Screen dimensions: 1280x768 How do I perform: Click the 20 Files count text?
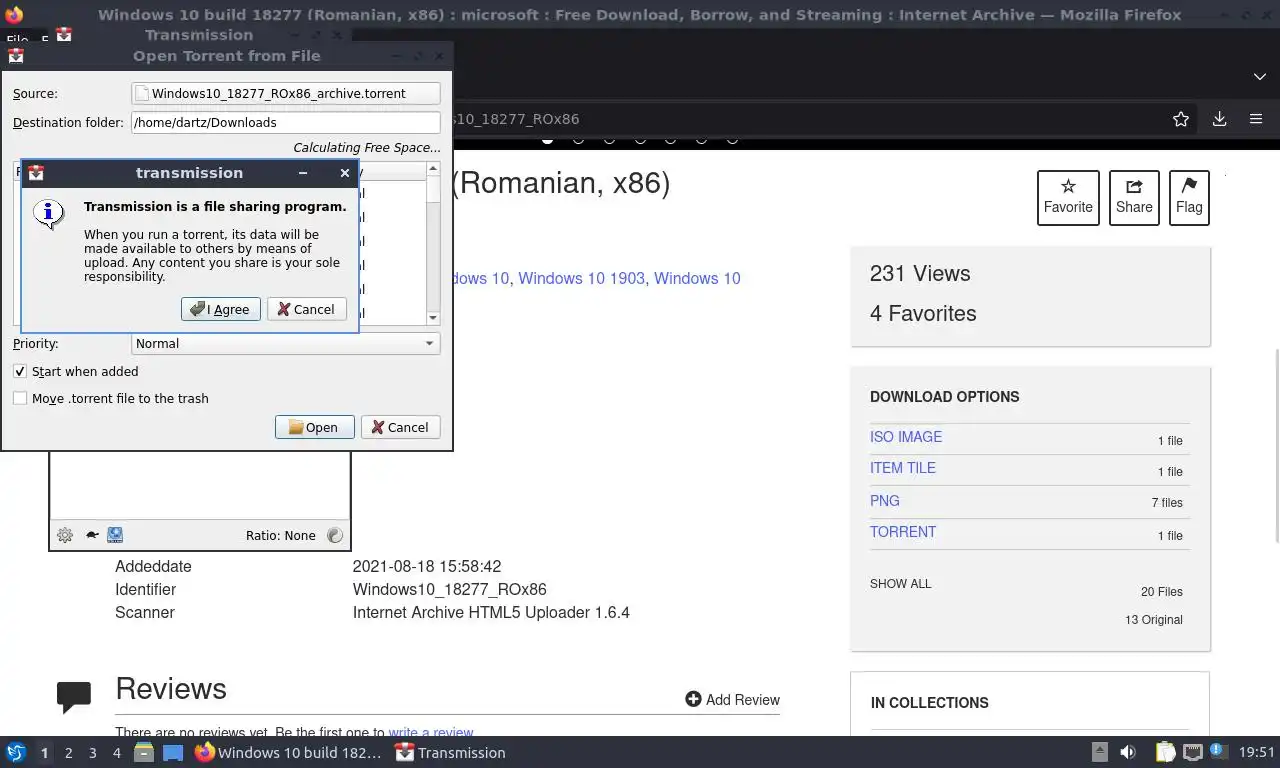click(1162, 592)
